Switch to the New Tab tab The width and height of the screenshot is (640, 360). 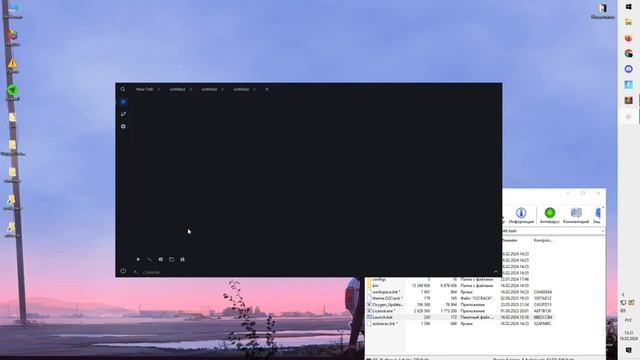click(144, 89)
